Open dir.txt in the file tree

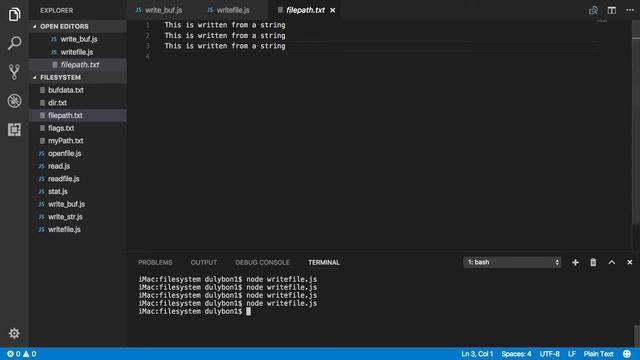coord(78,103)
